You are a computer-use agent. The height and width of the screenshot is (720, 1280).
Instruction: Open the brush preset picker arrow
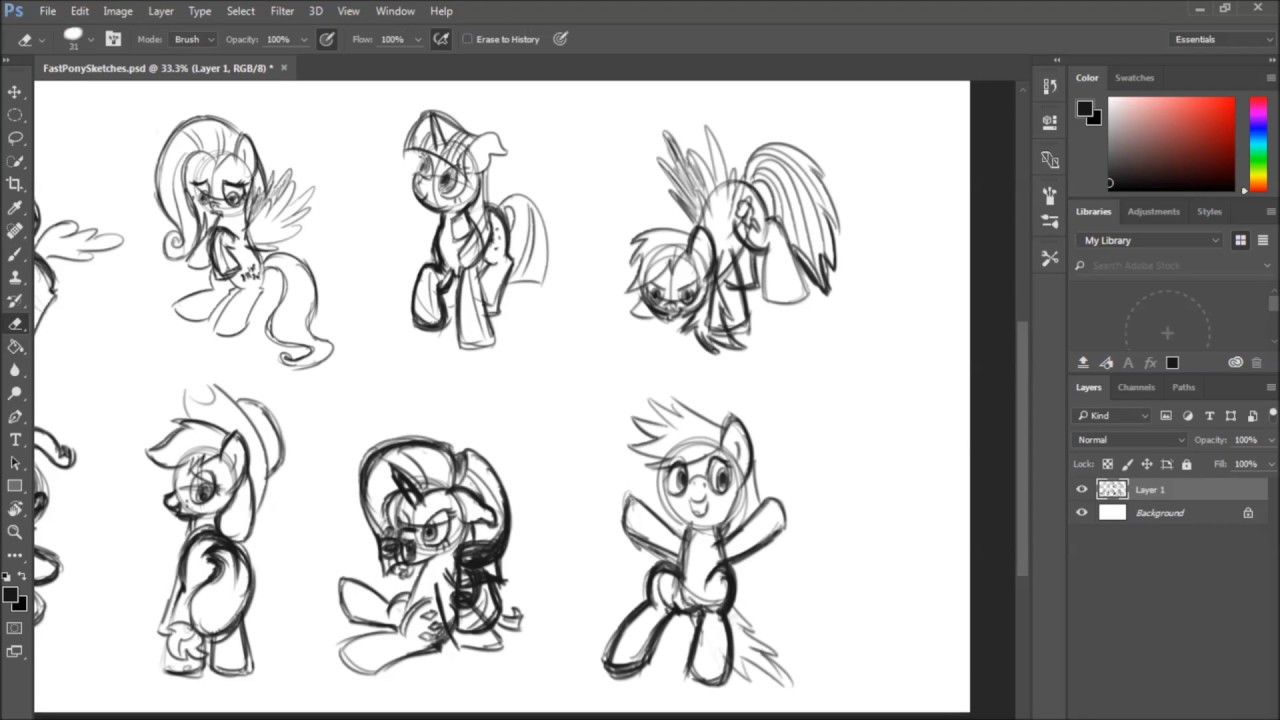(90, 39)
